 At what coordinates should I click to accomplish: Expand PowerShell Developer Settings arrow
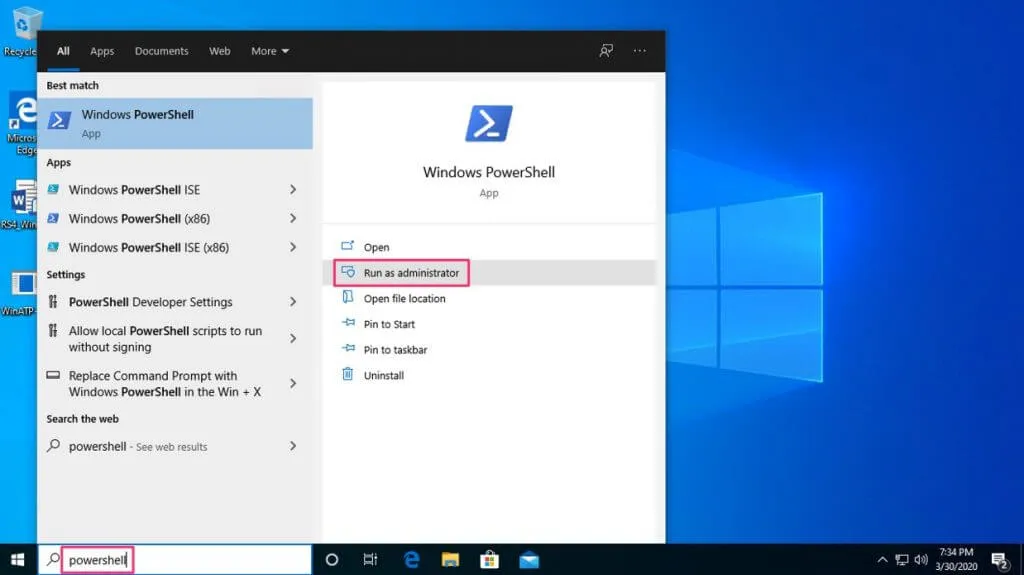tap(293, 302)
